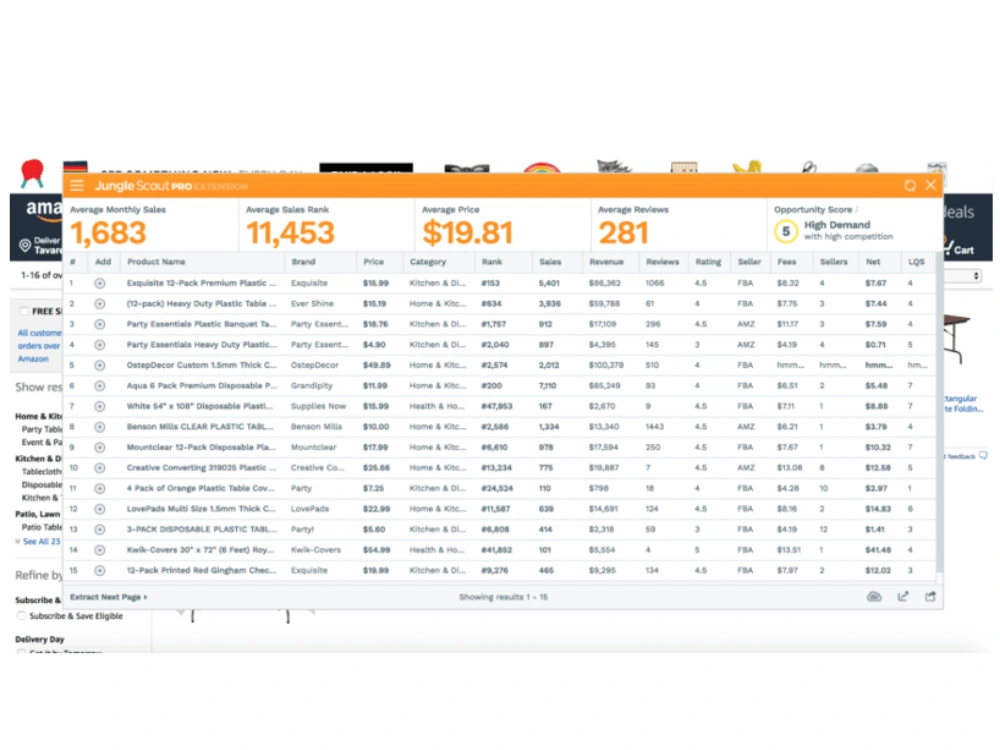Select the 7,110 sales cell

[547, 386]
